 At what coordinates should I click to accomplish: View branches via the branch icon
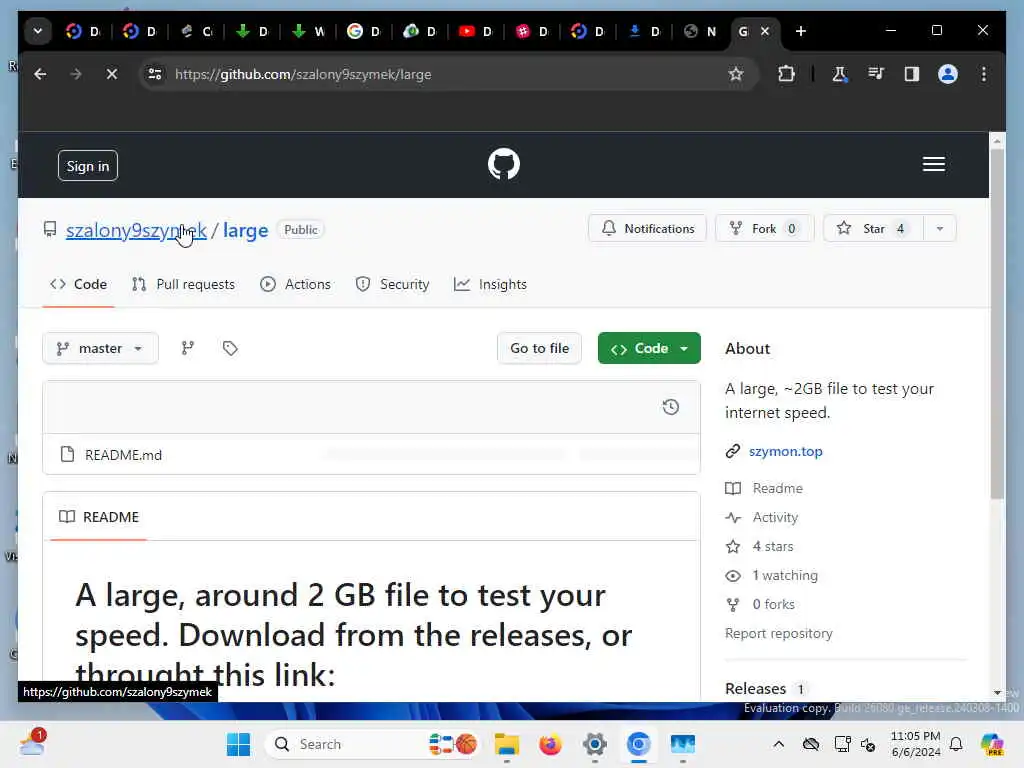coord(187,348)
